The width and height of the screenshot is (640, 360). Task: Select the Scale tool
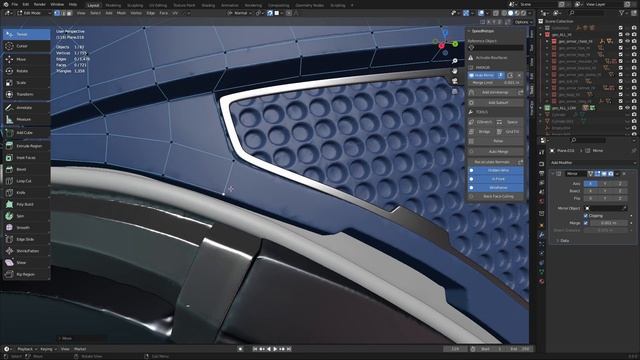27,82
